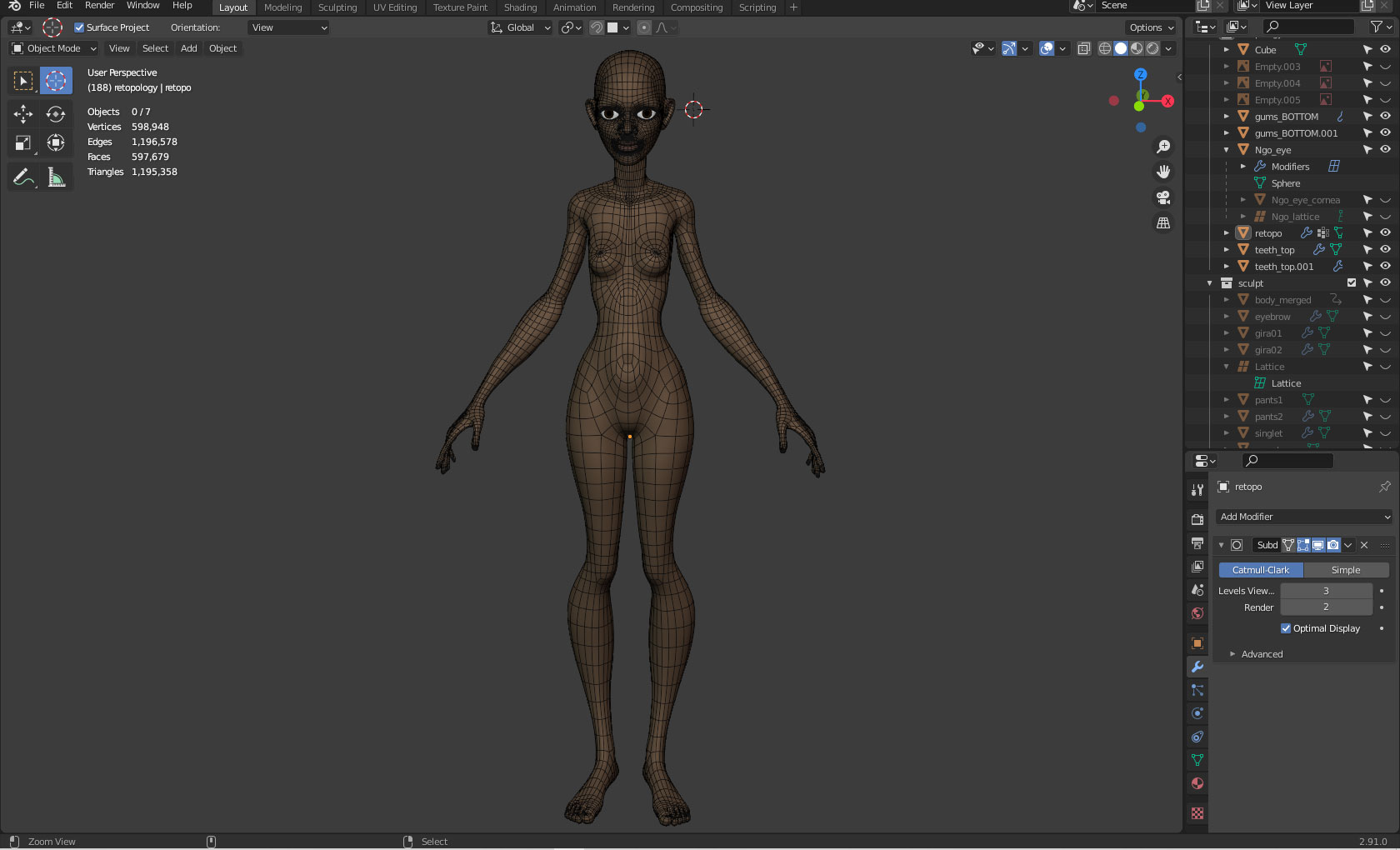Expand the retopo outliner item

pos(1227,233)
